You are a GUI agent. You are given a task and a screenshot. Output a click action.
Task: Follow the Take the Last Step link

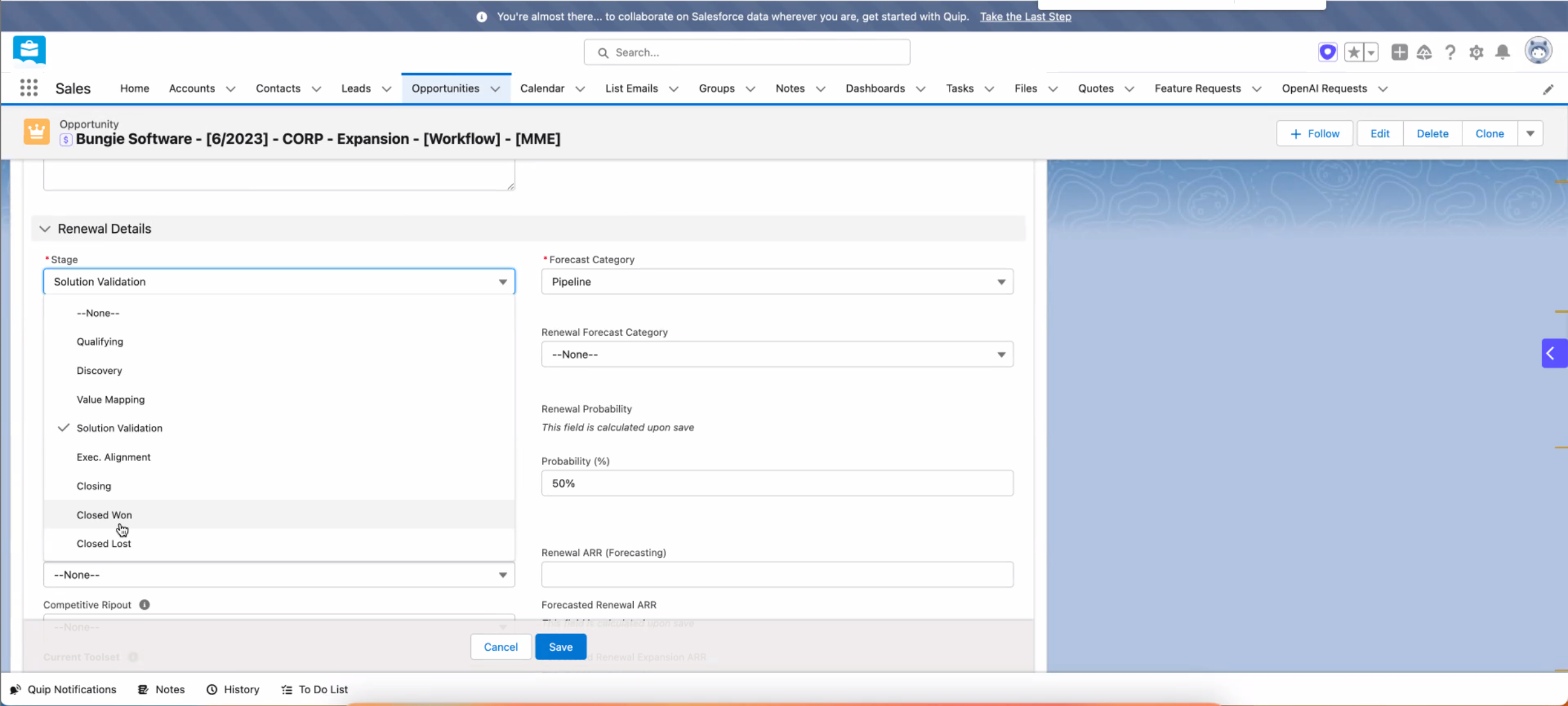pyautogui.click(x=1025, y=17)
